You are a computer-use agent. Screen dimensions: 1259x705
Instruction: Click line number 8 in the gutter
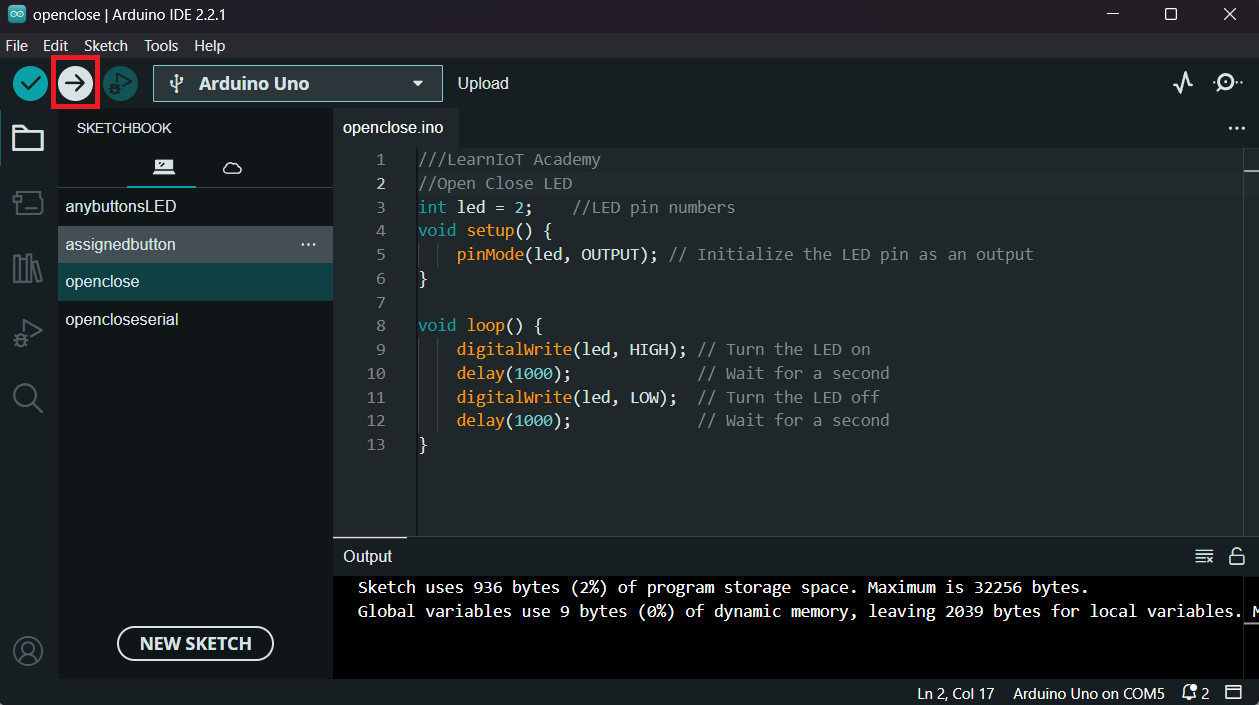click(x=380, y=326)
